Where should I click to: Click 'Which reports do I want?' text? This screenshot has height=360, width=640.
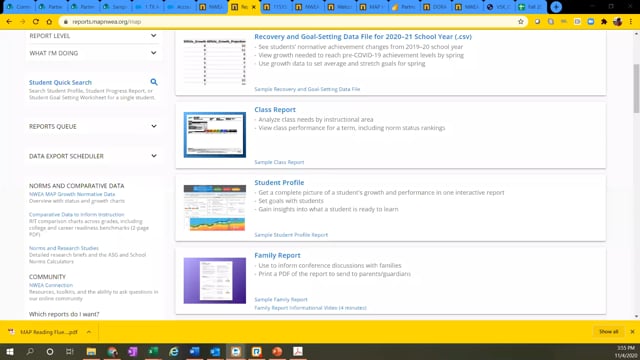click(x=64, y=314)
